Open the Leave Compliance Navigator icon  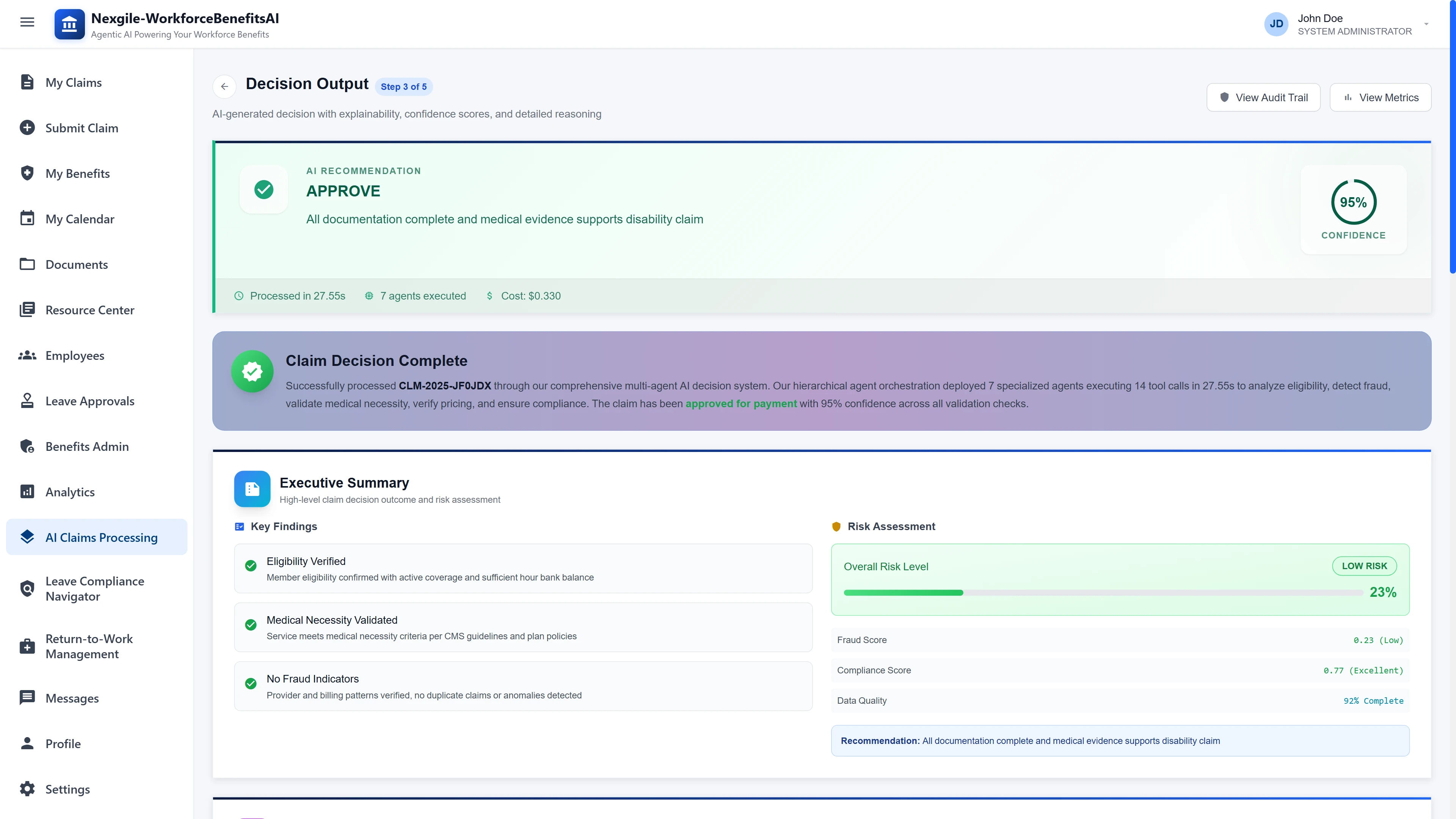(27, 588)
